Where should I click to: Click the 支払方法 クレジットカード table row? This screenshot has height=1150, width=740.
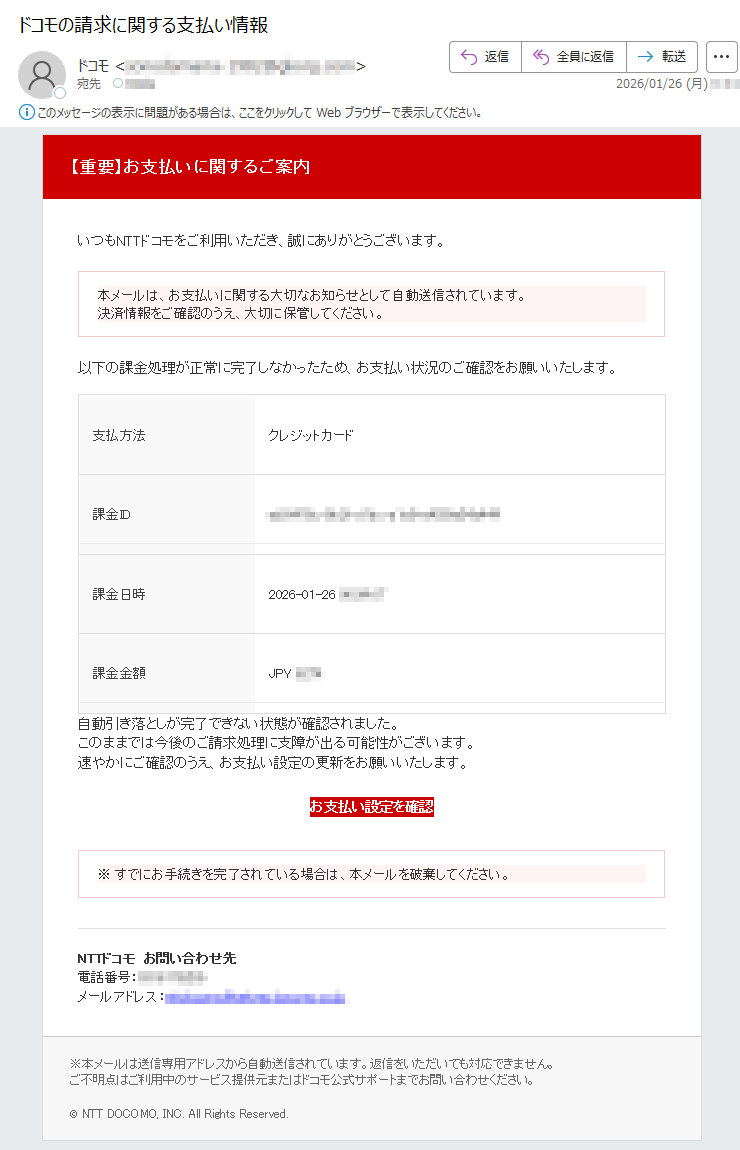coord(372,435)
